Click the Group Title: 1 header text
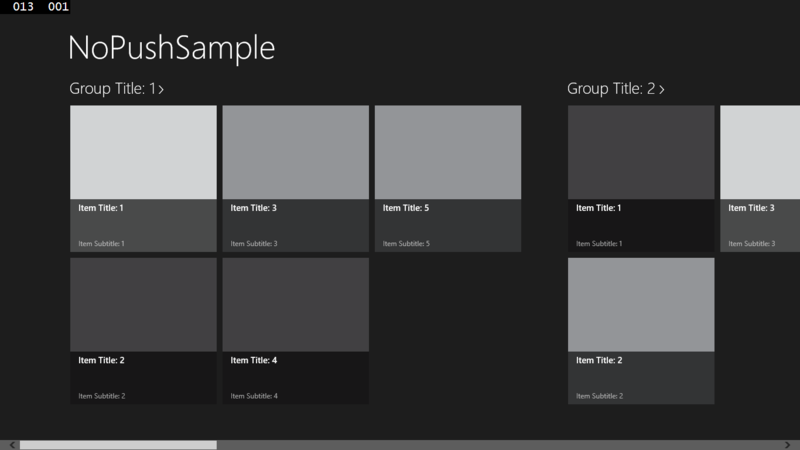The width and height of the screenshot is (800, 450). 112,89
